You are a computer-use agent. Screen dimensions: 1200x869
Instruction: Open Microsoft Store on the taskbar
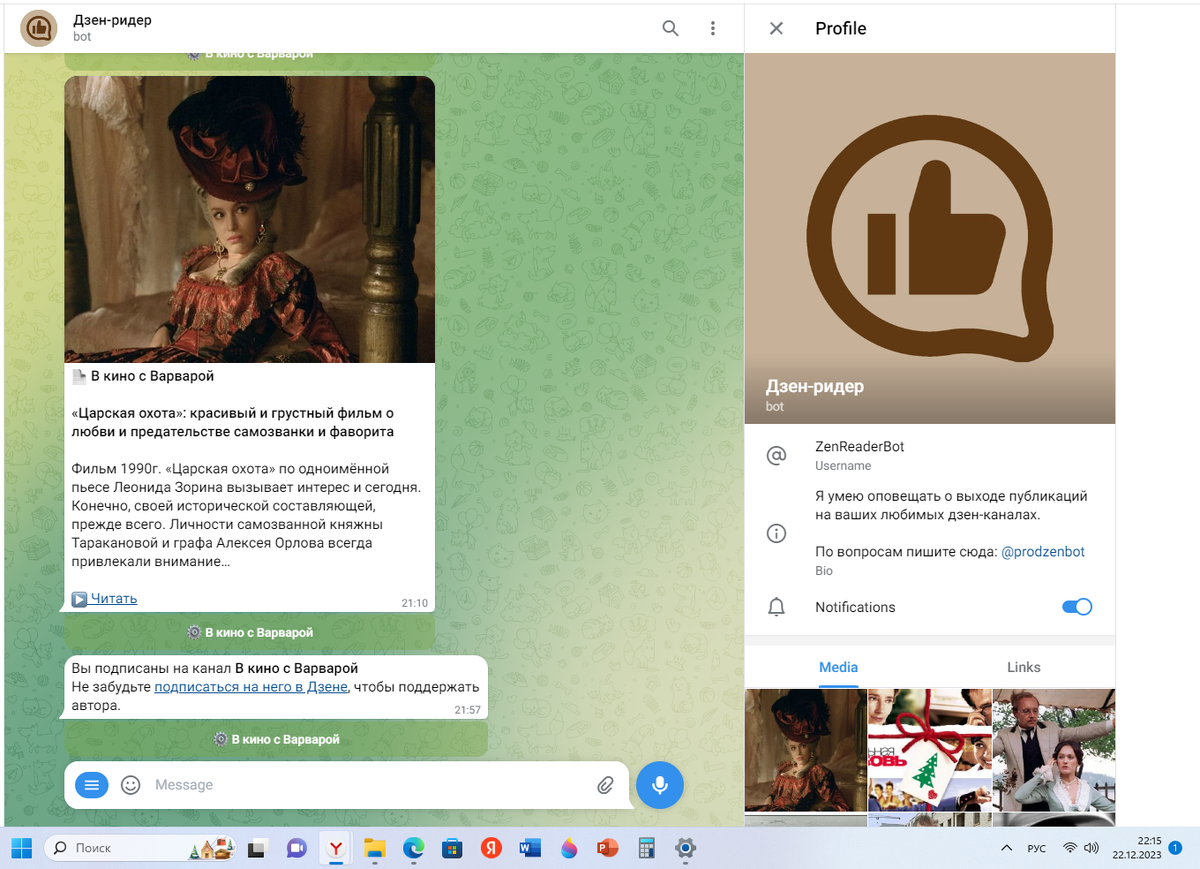(x=452, y=848)
